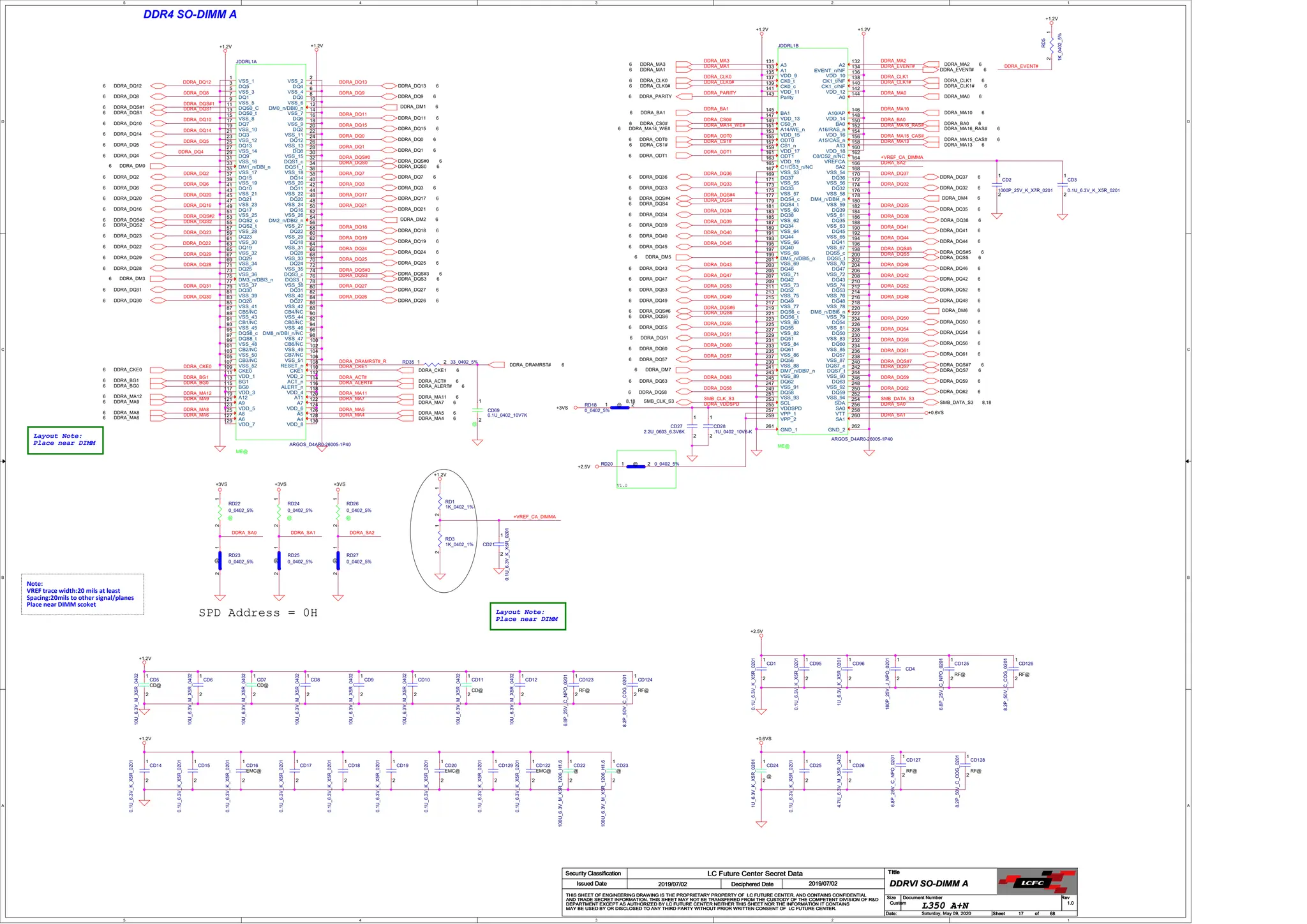1307x924 pixels.
Task: Click resistor designator RD27
Action: (352, 555)
